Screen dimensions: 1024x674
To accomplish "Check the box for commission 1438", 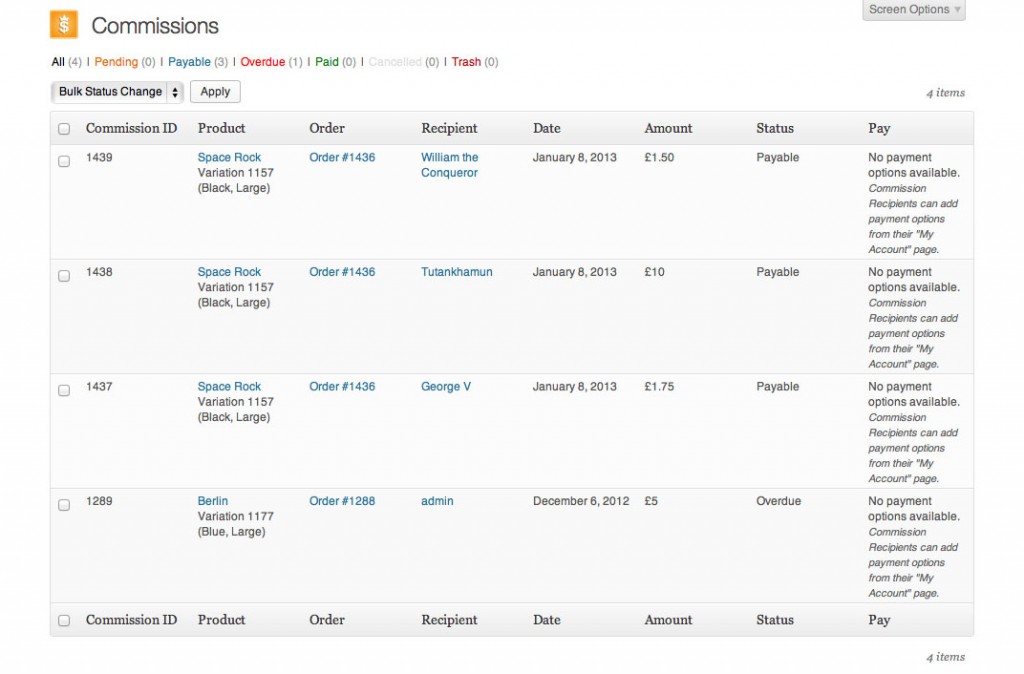I will point(64,276).
